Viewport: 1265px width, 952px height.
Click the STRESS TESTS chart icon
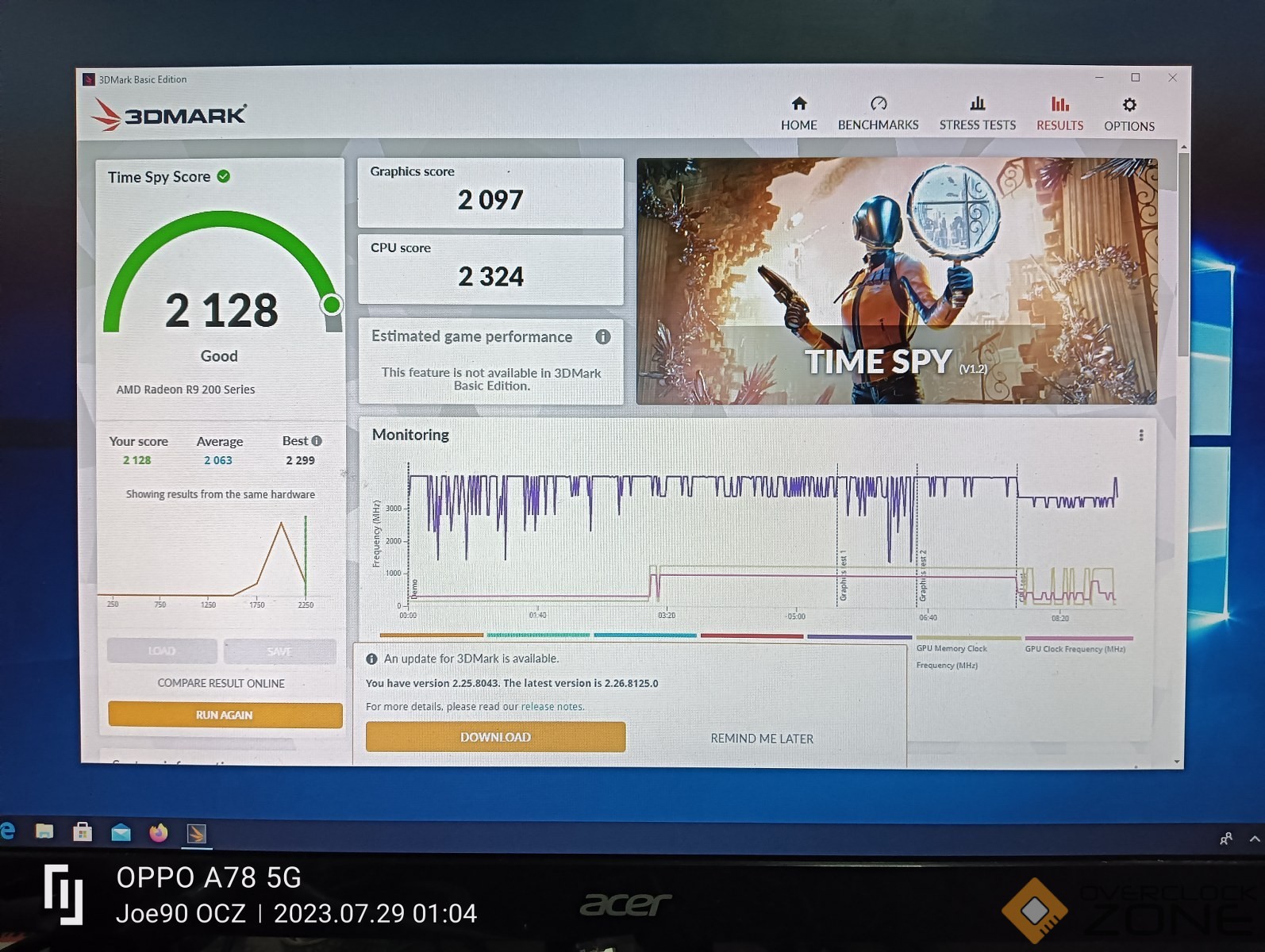(x=978, y=104)
